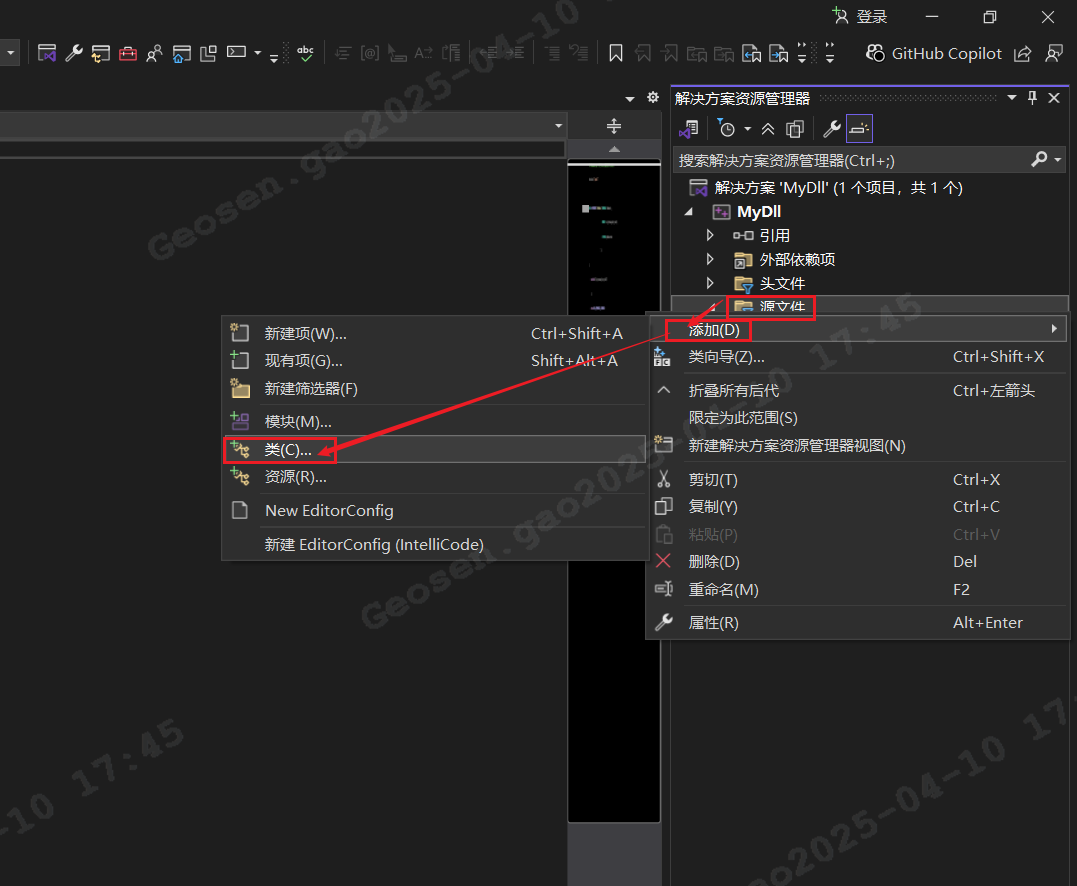This screenshot has width=1077, height=886.
Task: Open the terminal command window icon
Action: pos(236,52)
